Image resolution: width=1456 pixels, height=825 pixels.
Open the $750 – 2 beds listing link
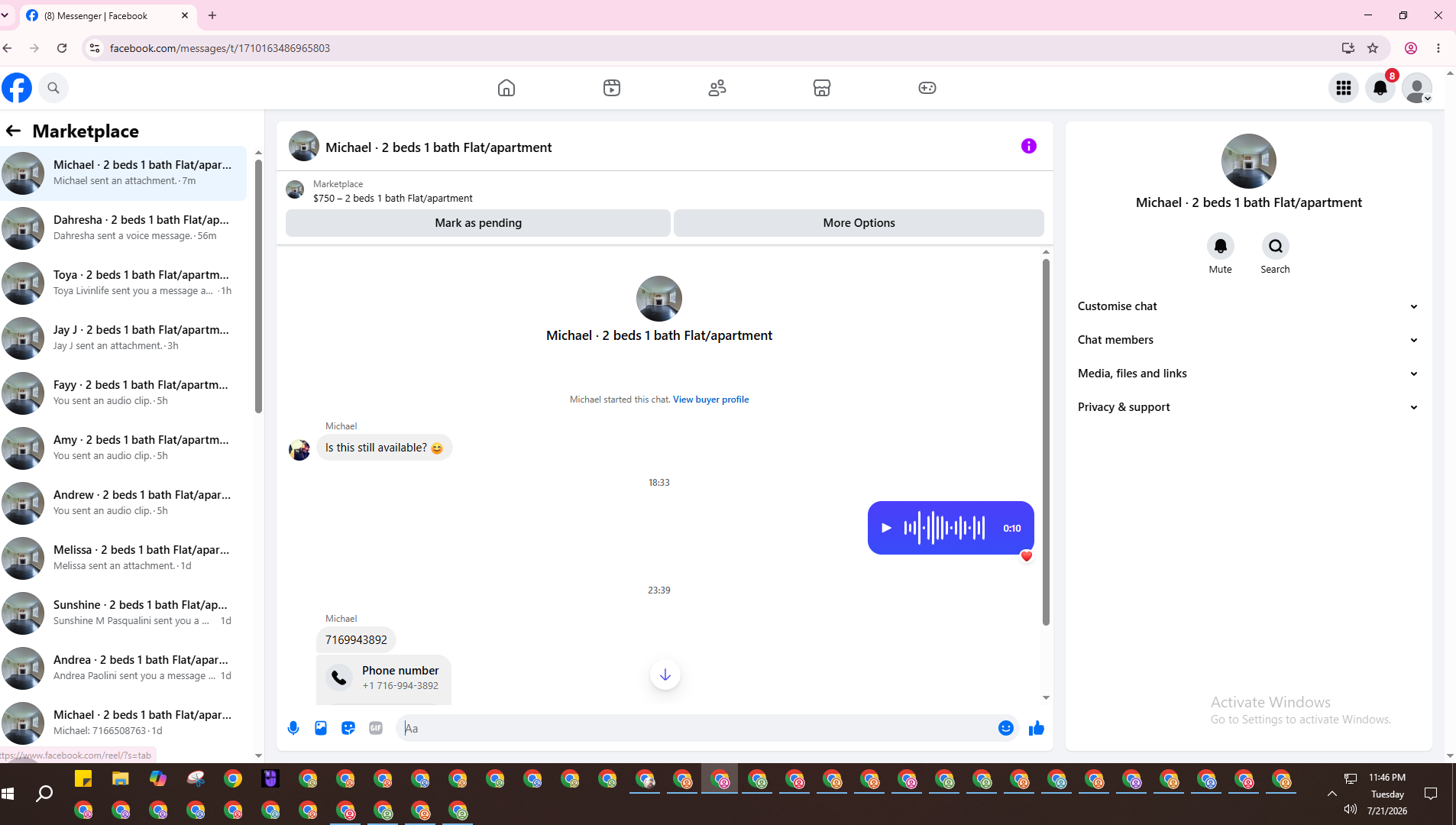(x=393, y=198)
